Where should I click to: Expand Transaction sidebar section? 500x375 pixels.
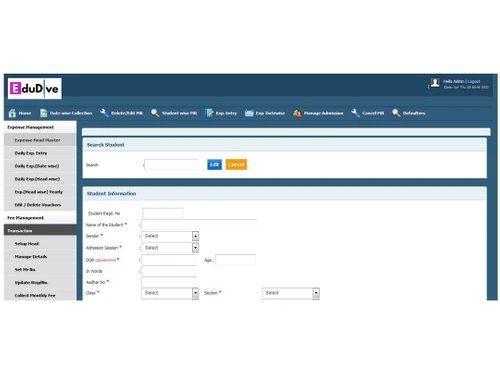point(40,231)
